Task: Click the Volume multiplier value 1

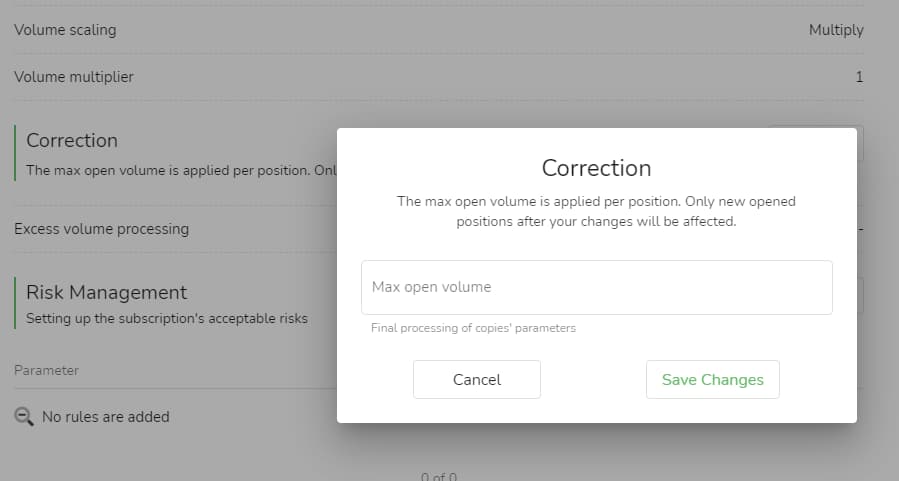Action: [859, 77]
